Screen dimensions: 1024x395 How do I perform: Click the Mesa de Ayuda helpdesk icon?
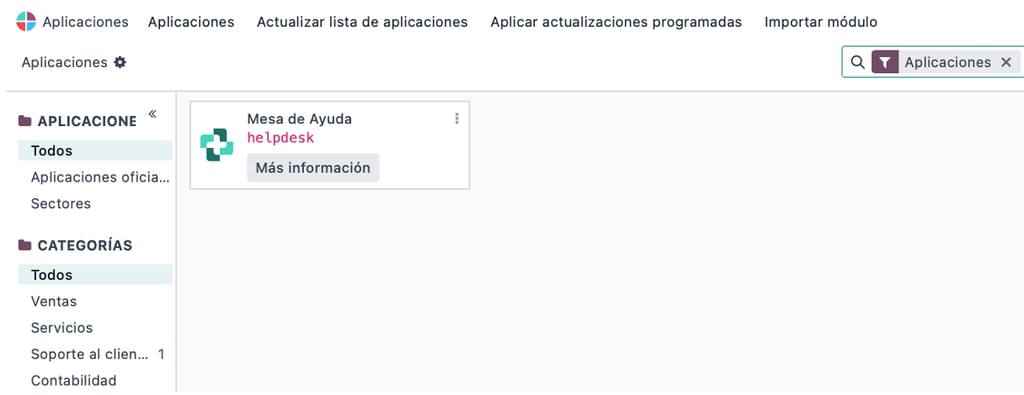tap(216, 145)
